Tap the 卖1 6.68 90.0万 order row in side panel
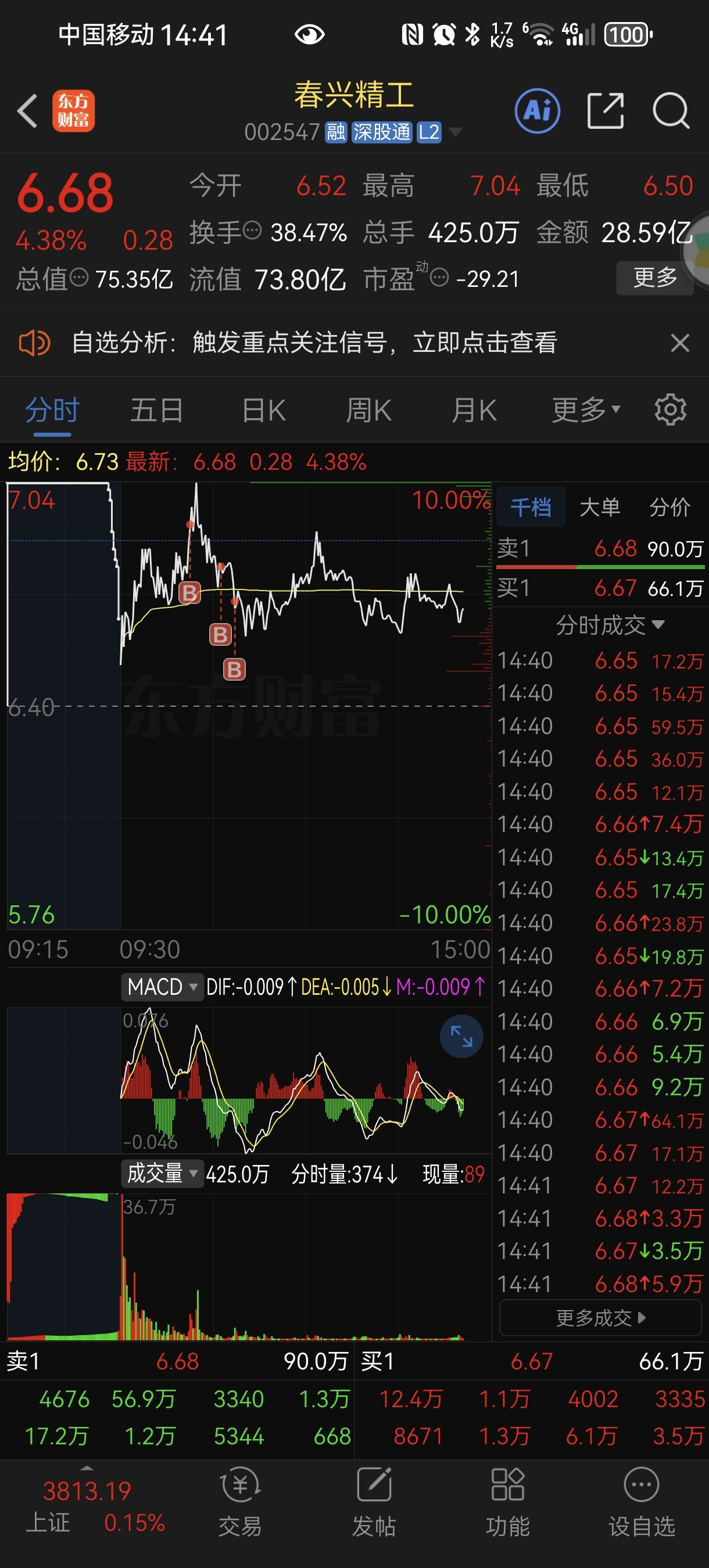This screenshot has height=1568, width=709. click(600, 548)
